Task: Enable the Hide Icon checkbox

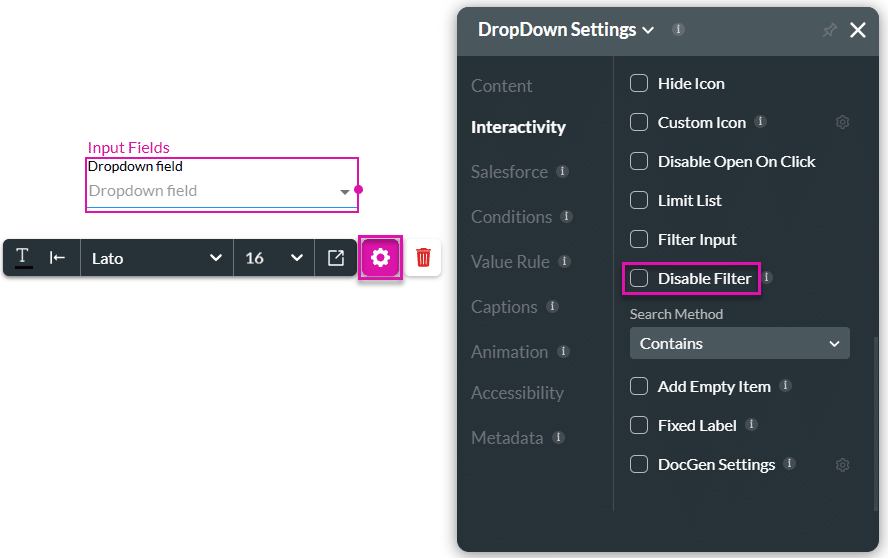Action: point(639,83)
